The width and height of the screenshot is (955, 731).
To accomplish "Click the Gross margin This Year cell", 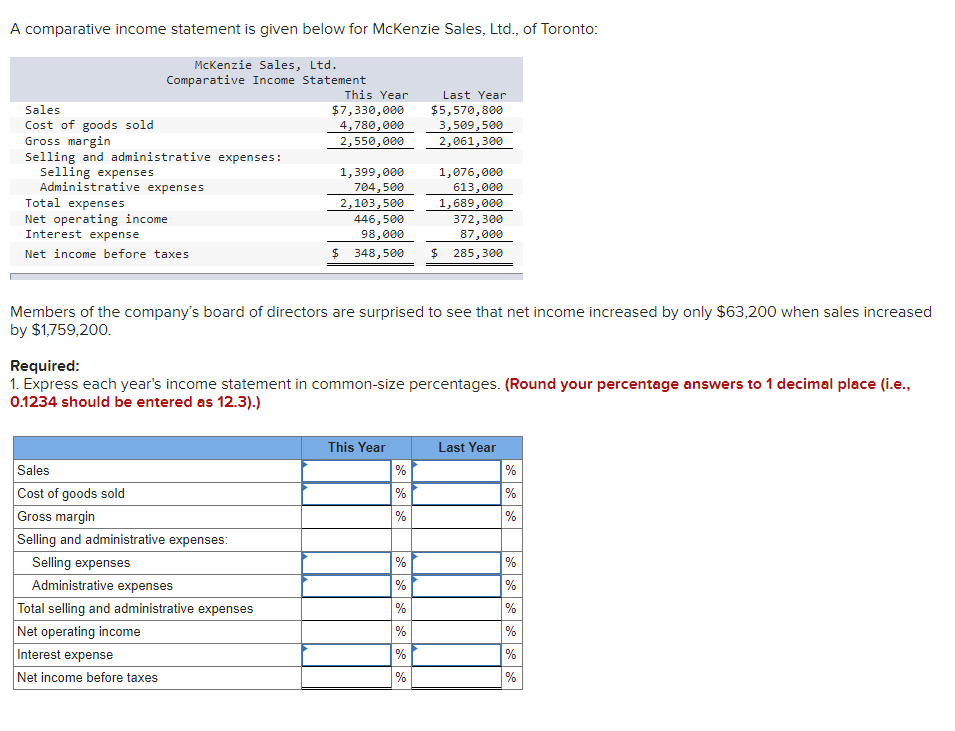I will pyautogui.click(x=345, y=516).
